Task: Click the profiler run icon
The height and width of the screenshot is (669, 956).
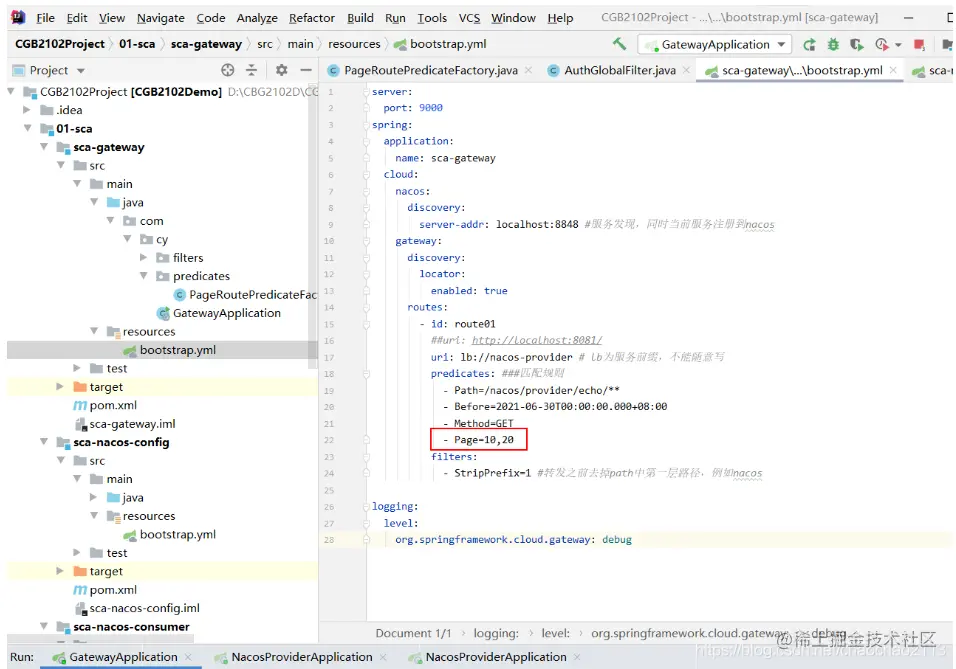Action: coord(881,45)
